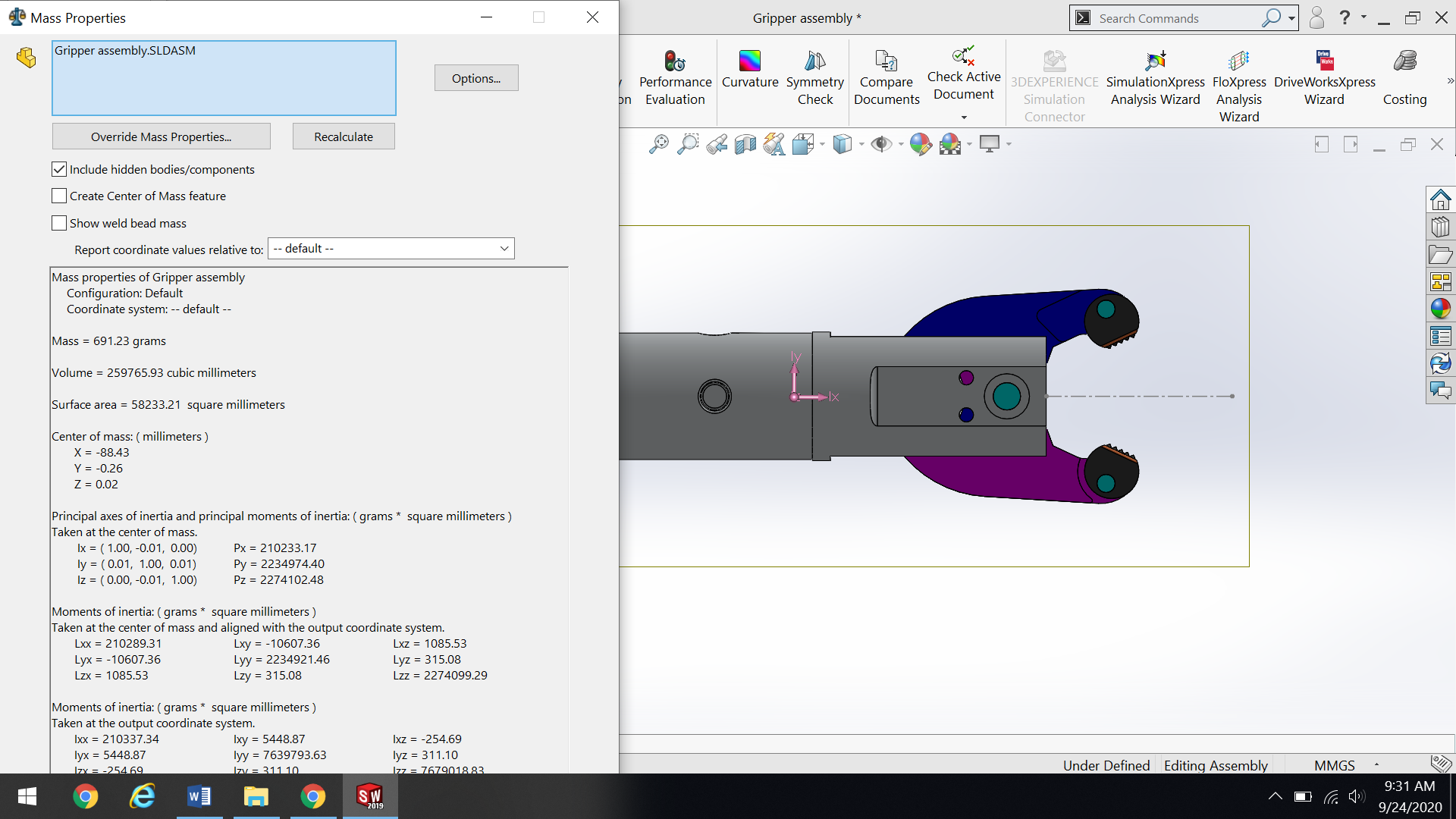Open the Custom Properties pane
Screen dimensions: 1456x819
[1440, 336]
